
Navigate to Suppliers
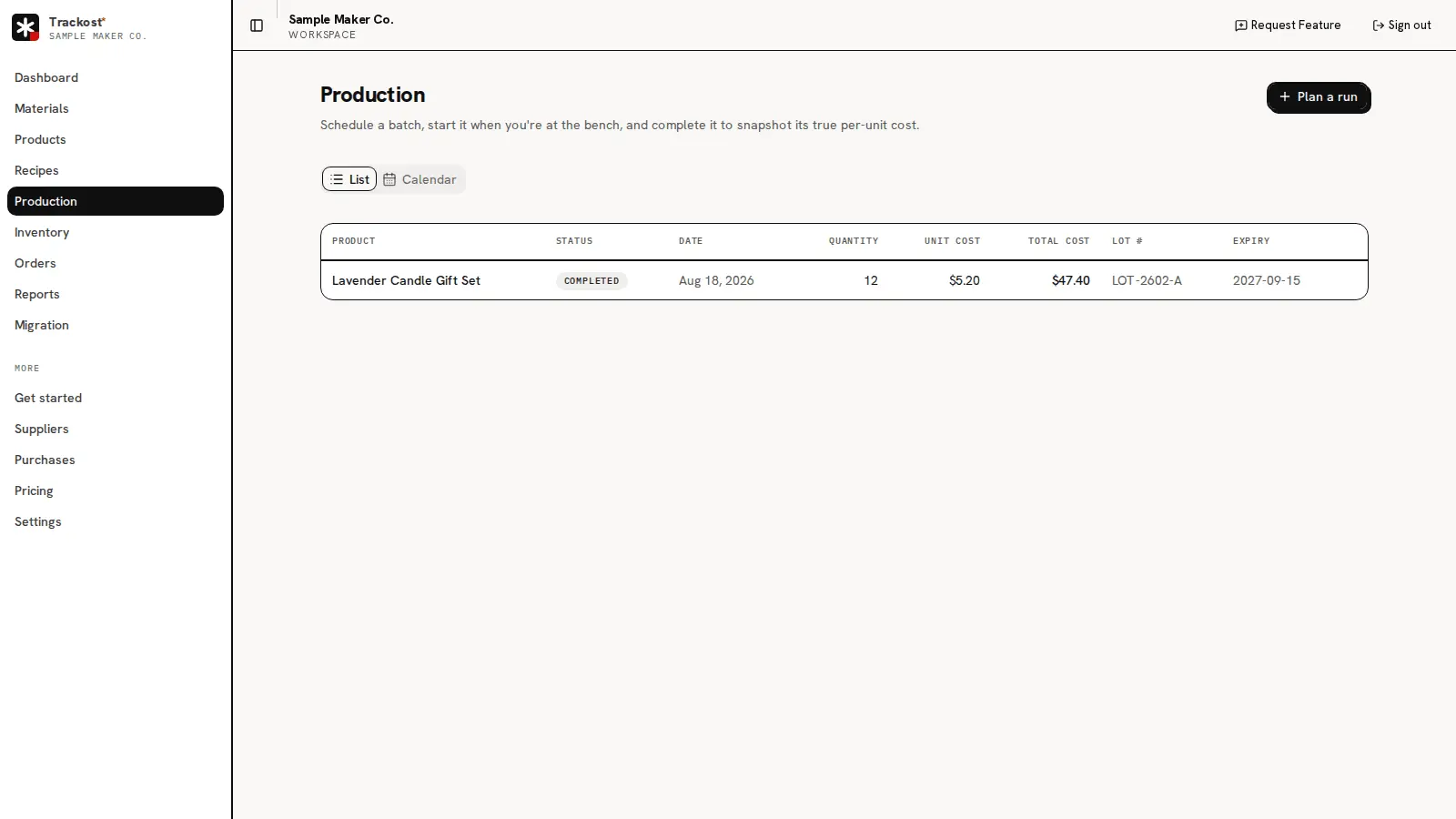116,429
